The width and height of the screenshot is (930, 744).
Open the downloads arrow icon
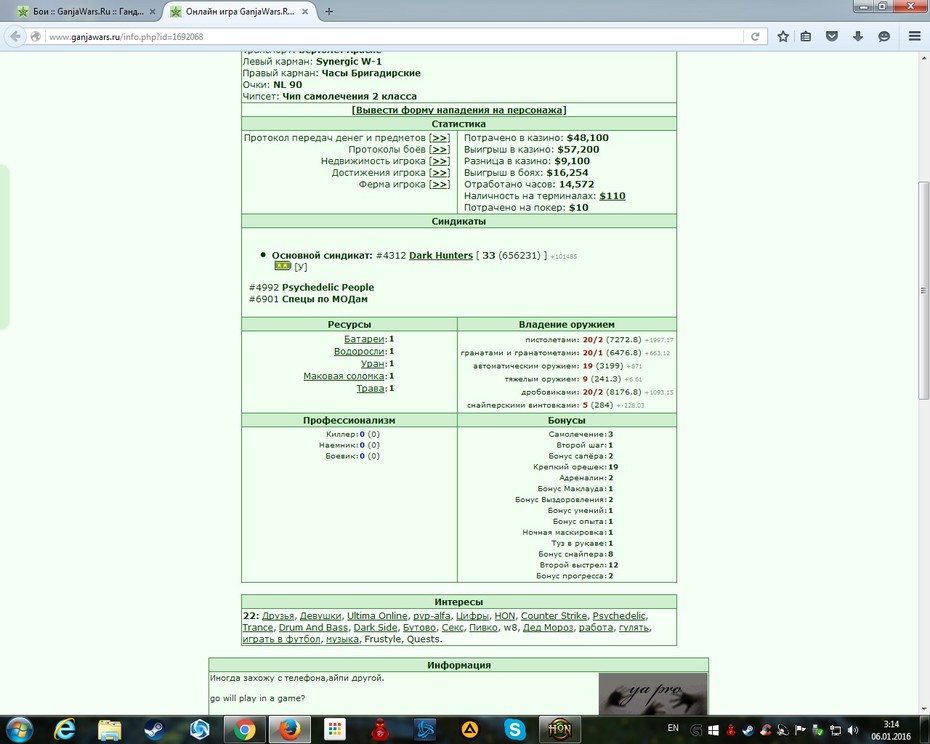tap(858, 37)
